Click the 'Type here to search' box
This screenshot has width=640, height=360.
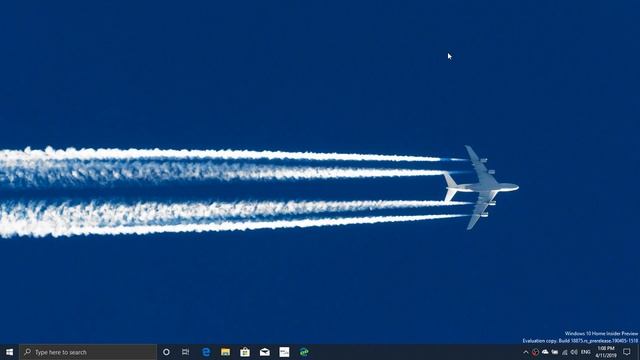[88, 352]
